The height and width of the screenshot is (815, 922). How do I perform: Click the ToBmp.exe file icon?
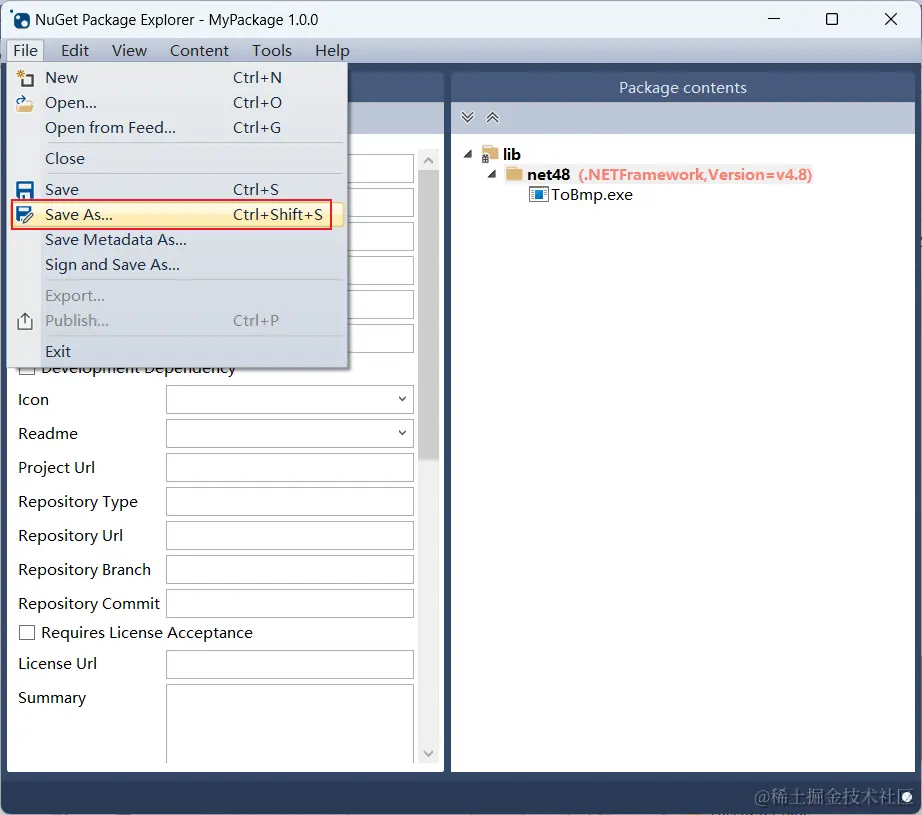coord(538,195)
